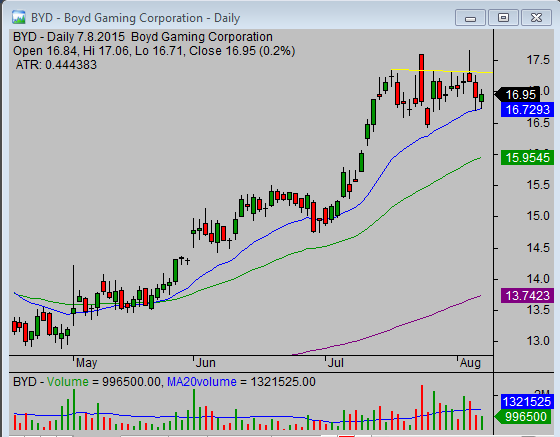Click the chart window icon beside BYD title
Viewport: 560px width, 437px height.
[x=18, y=17]
